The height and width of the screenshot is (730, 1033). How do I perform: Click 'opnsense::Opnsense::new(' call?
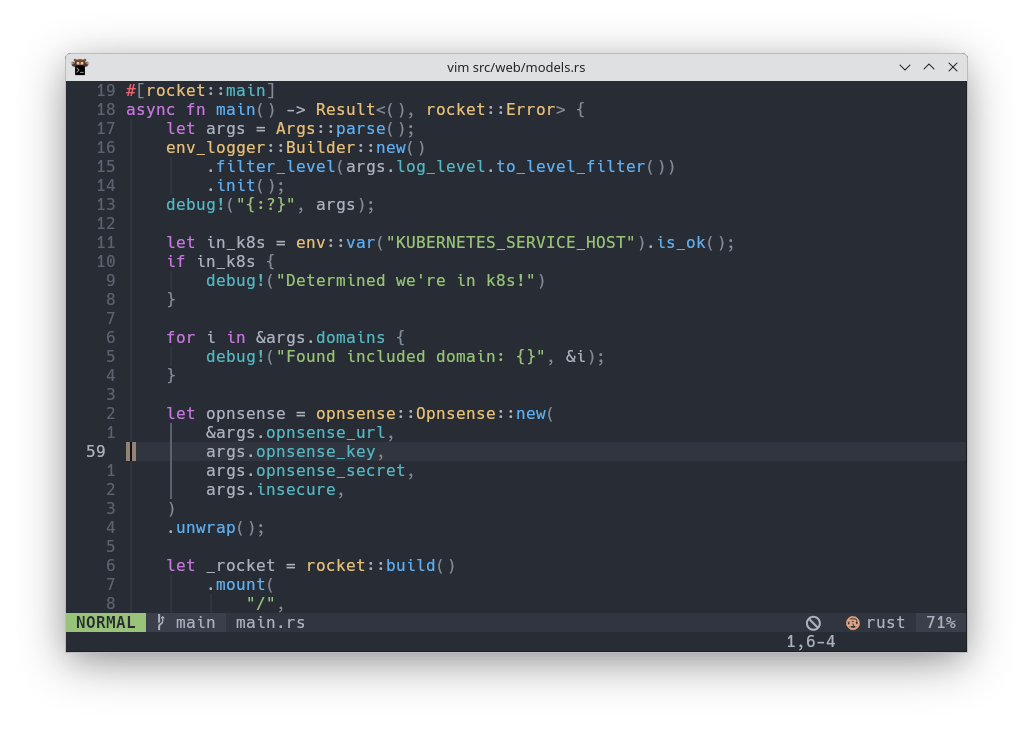pos(435,414)
